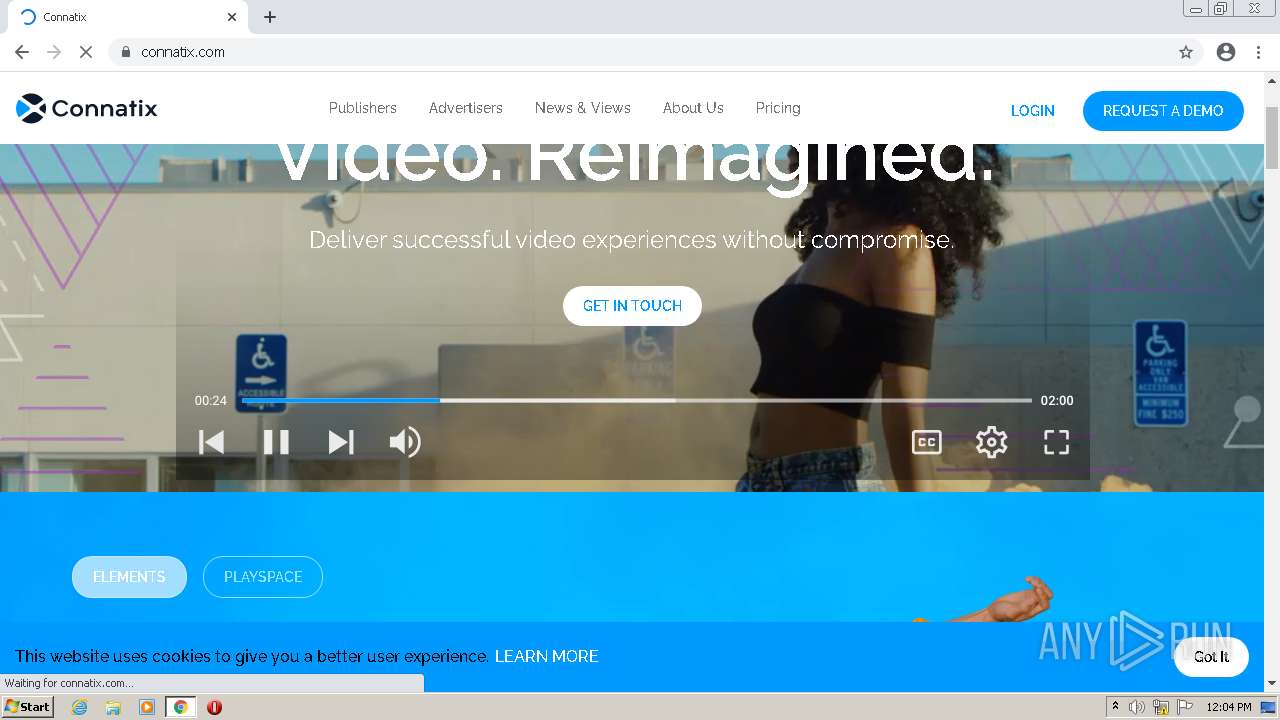Open a new browser tab
Image resolution: width=1280 pixels, height=720 pixels.
click(270, 17)
